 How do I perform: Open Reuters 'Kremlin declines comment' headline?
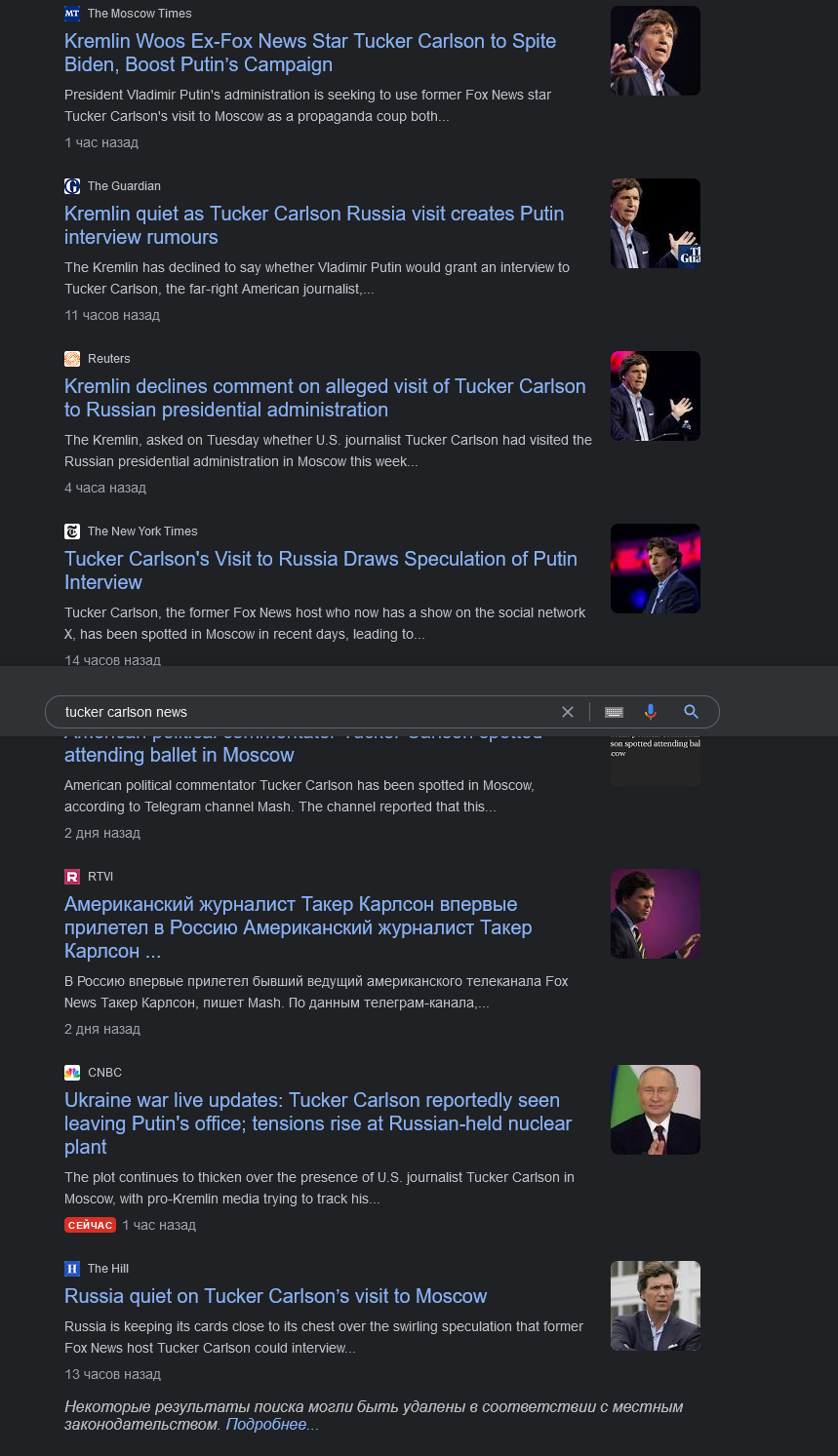[325, 398]
